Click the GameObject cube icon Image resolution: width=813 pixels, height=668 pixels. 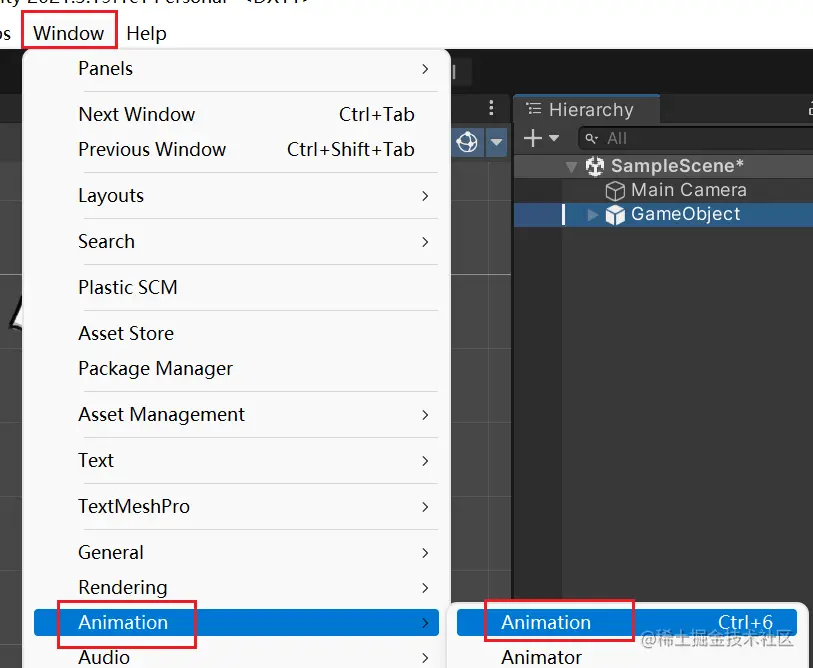coord(615,214)
